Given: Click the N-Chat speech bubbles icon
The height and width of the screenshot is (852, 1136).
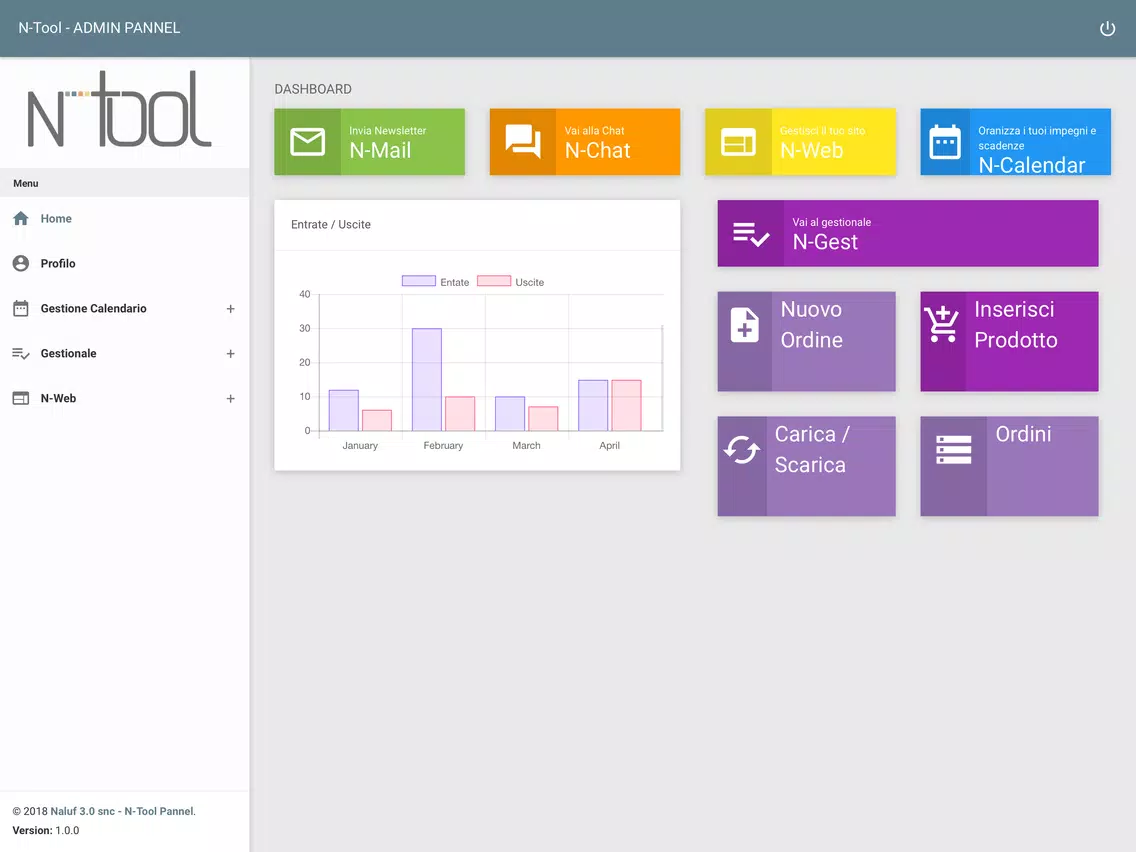Looking at the screenshot, I should tap(523, 141).
